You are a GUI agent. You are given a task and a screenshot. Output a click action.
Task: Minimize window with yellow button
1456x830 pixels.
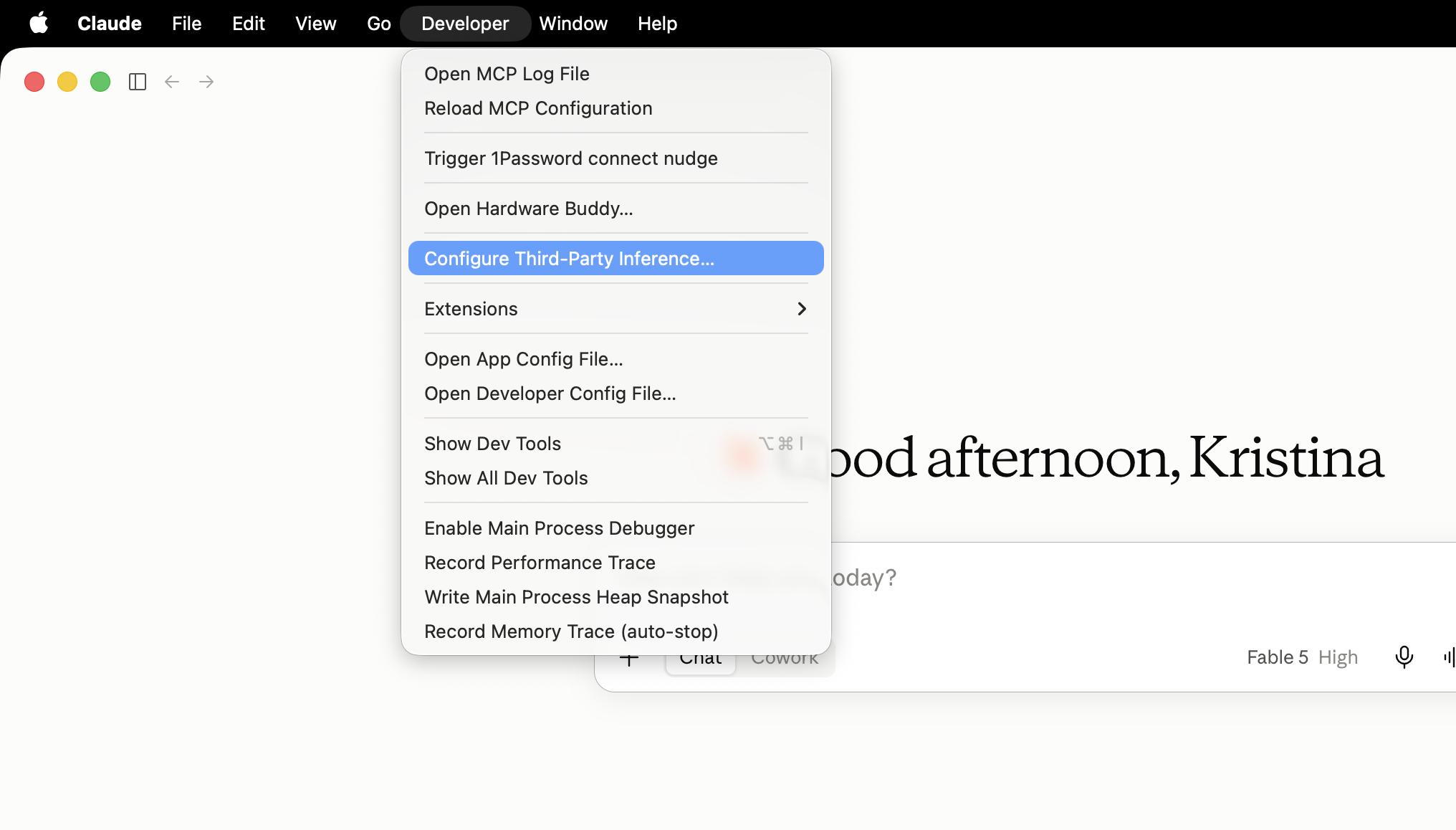click(67, 82)
